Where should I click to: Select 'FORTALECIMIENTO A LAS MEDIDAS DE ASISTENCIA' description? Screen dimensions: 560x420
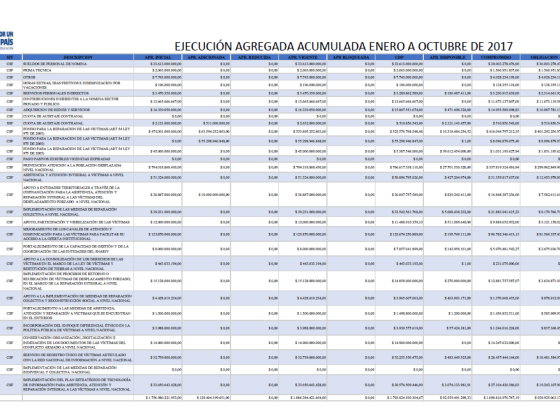[78, 313]
